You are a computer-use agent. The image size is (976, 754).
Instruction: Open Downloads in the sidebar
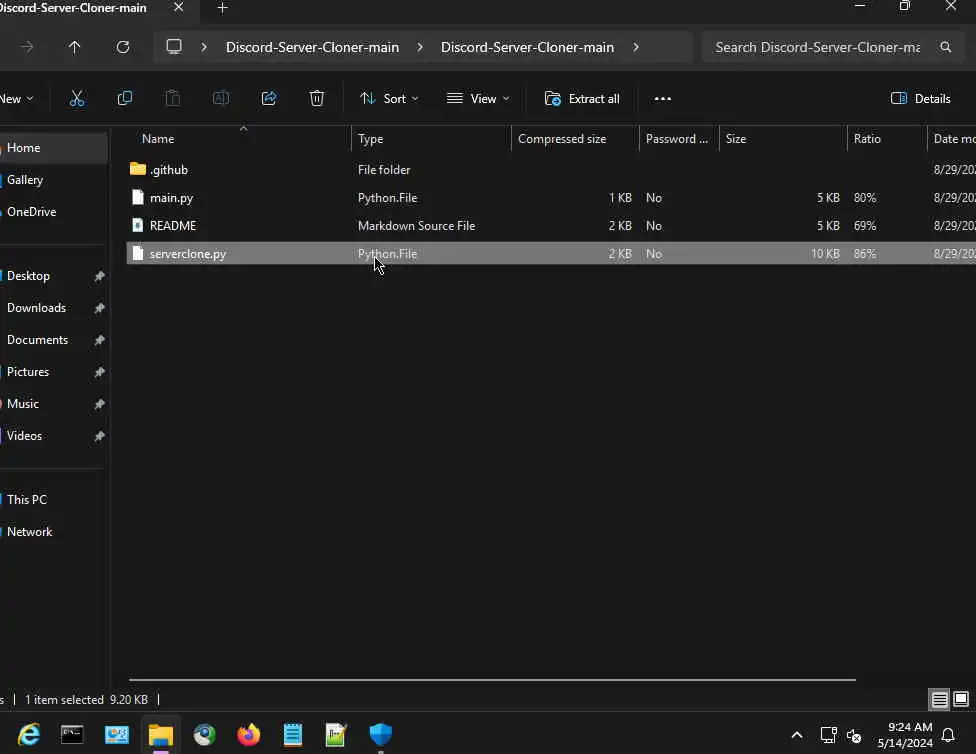tap(54, 308)
